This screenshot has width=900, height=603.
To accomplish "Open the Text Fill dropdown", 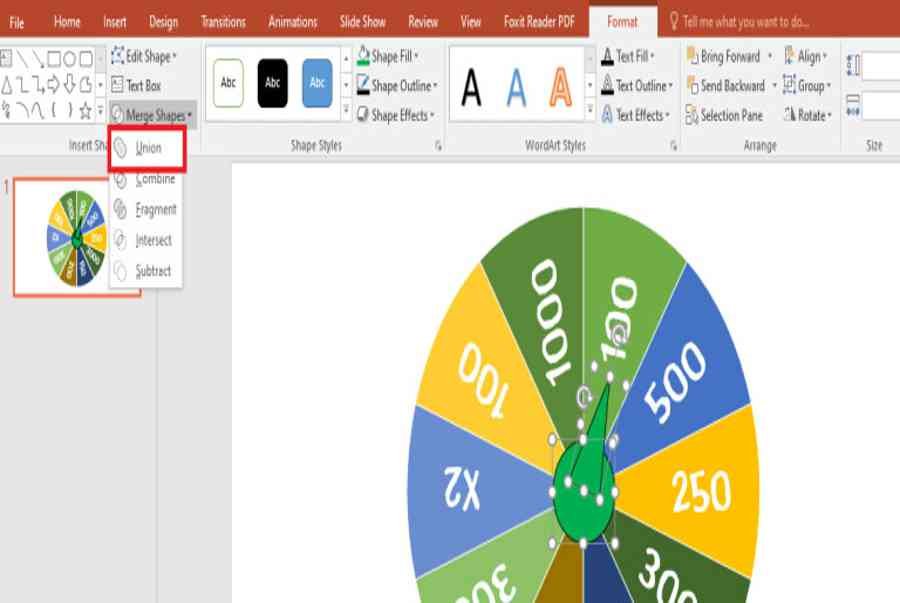I will tap(628, 56).
